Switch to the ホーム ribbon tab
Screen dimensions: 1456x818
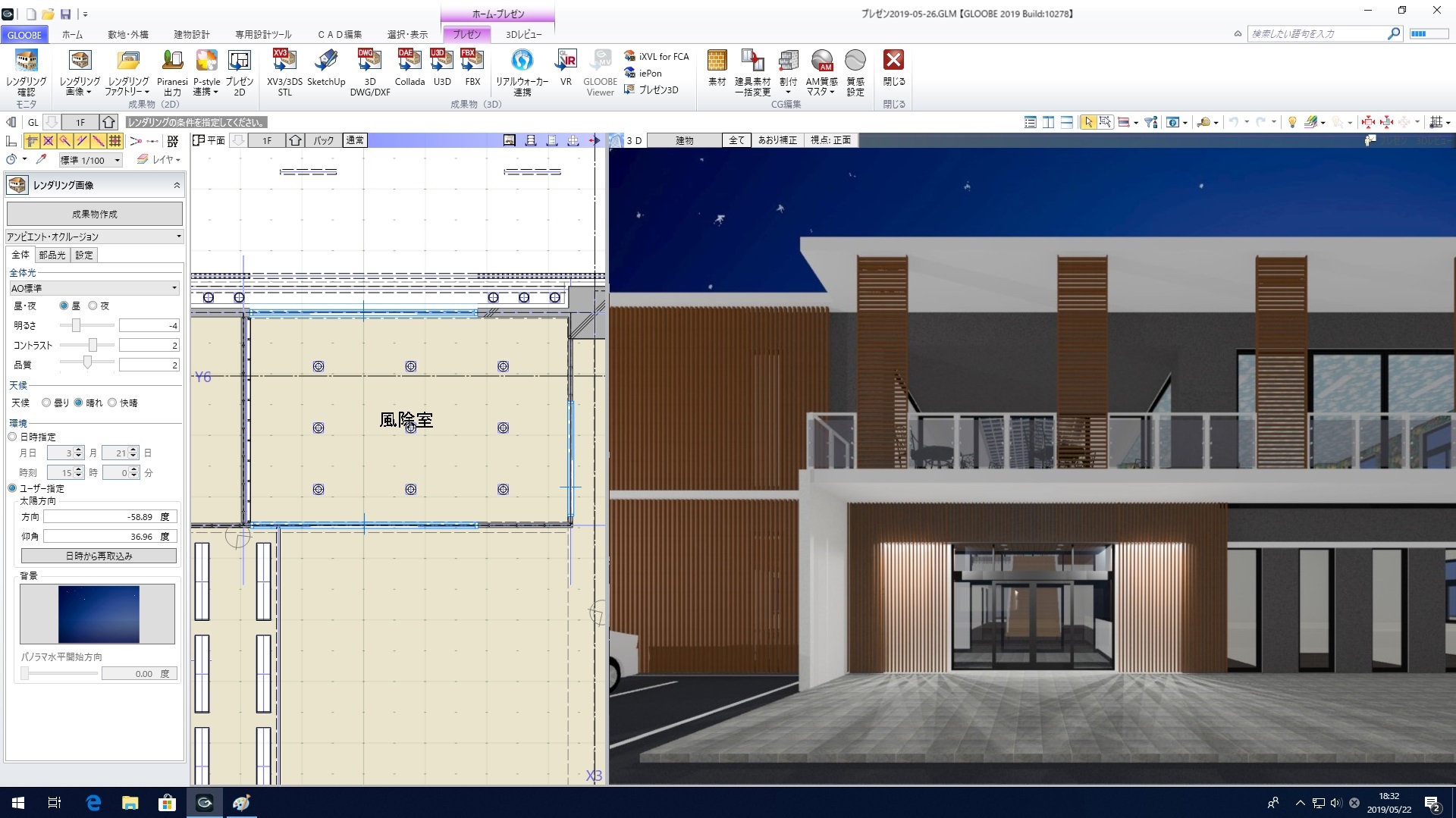[73, 34]
